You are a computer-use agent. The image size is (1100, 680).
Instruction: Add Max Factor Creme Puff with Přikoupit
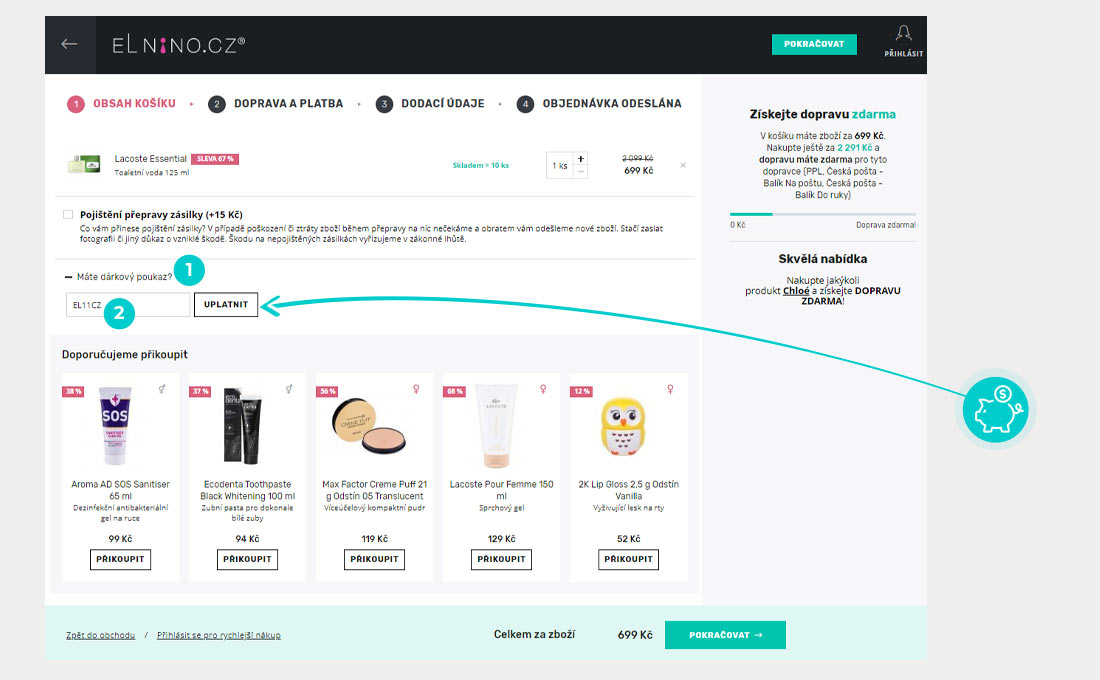click(374, 559)
